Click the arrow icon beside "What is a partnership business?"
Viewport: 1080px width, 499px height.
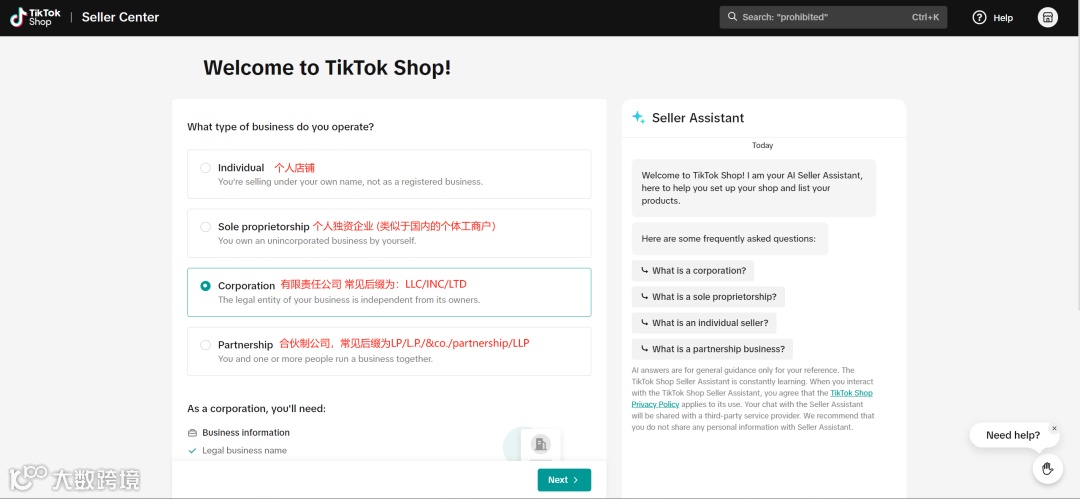pos(645,349)
